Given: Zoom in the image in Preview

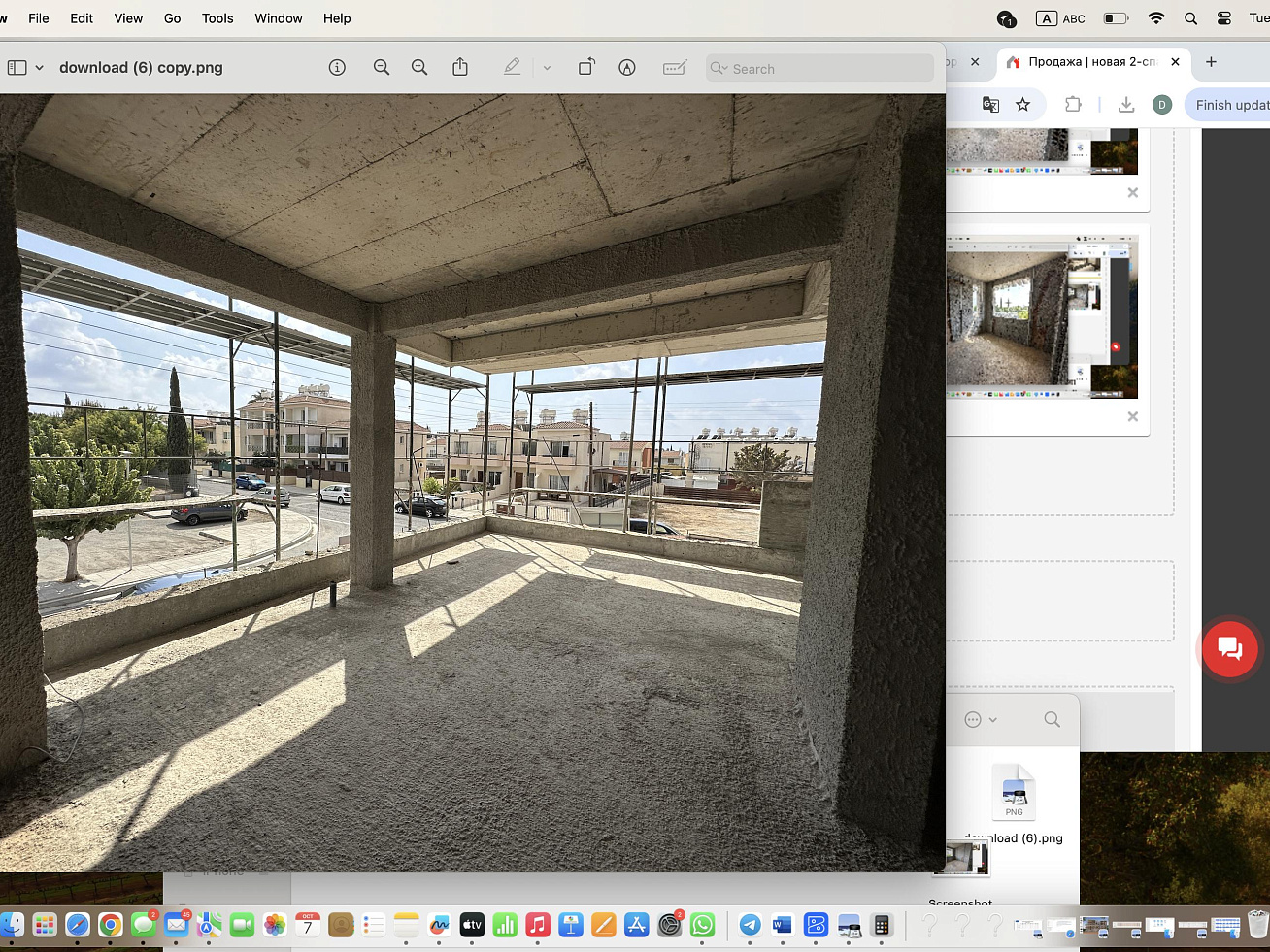Looking at the screenshot, I should pyautogui.click(x=419, y=67).
